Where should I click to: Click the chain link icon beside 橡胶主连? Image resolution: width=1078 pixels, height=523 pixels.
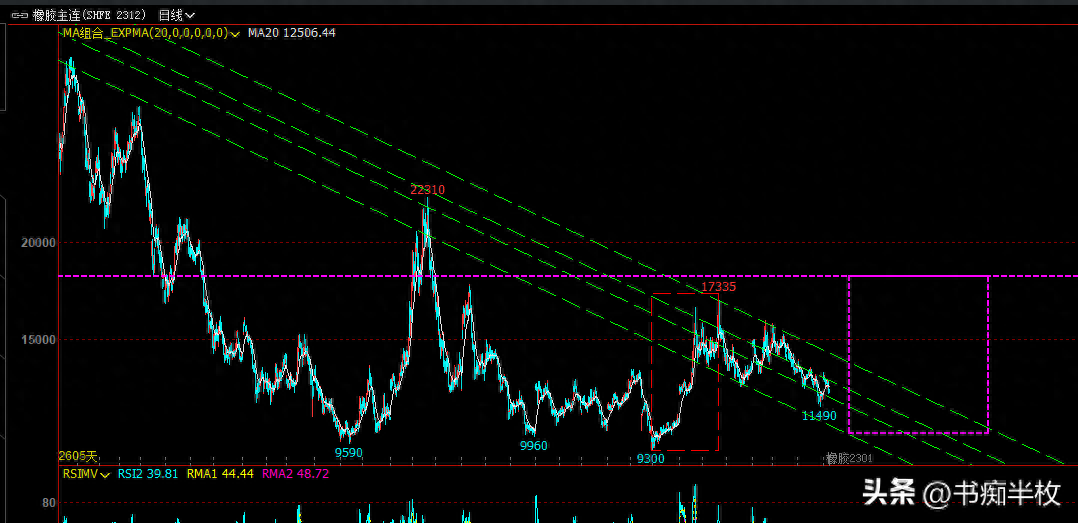[x=20, y=14]
